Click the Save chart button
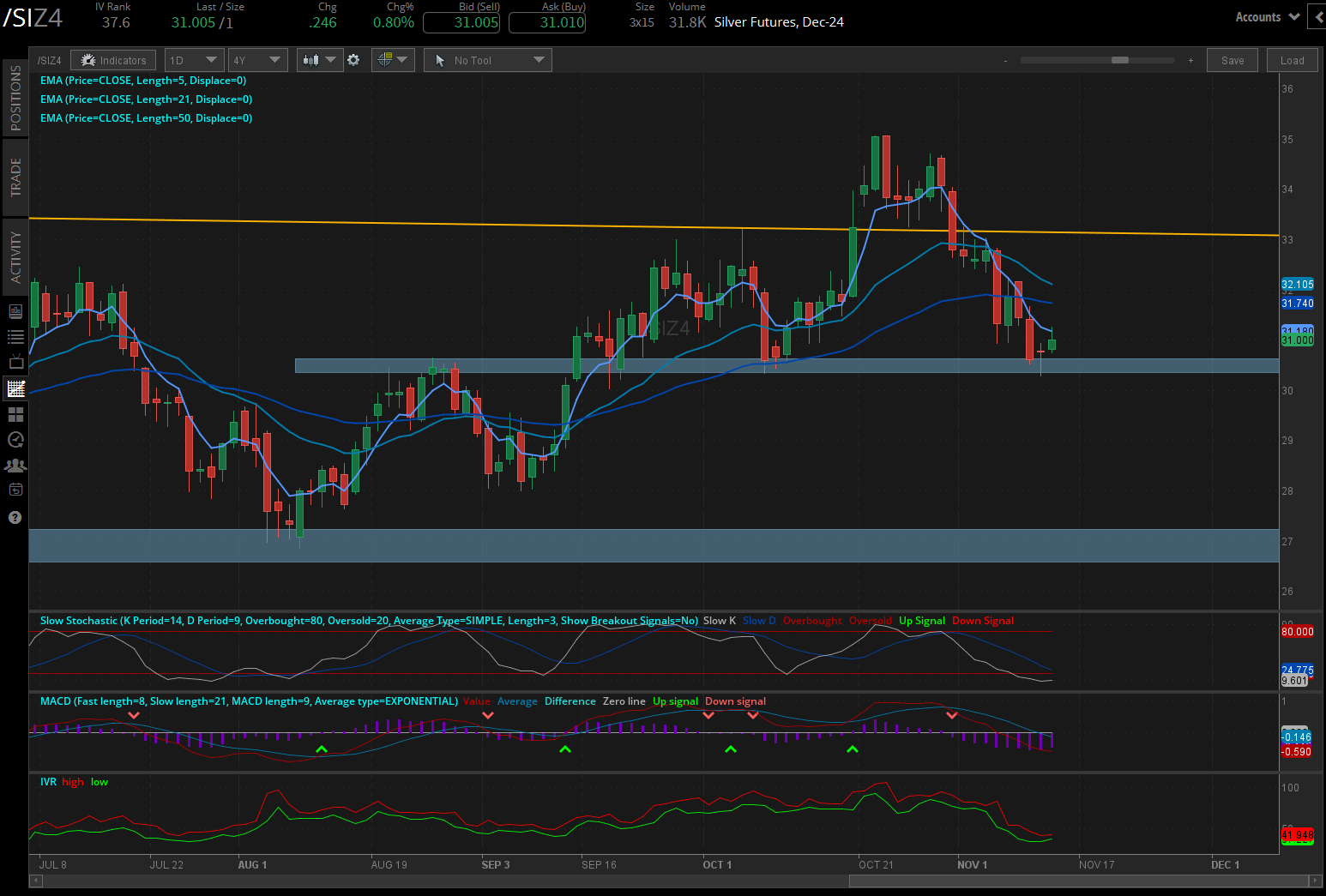 [x=1233, y=60]
